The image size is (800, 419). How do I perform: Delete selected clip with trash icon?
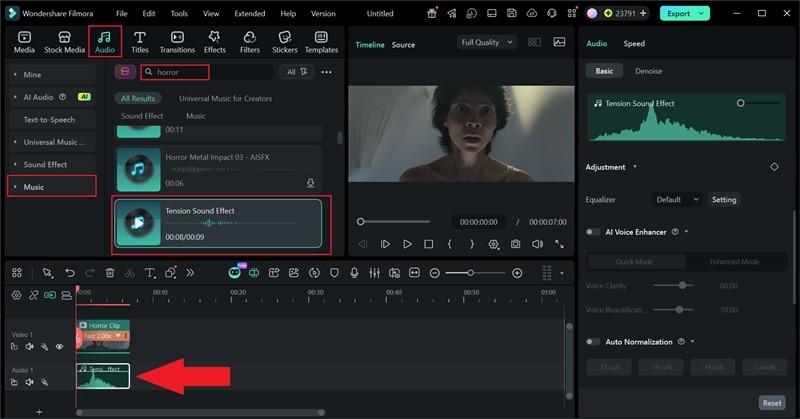(x=110, y=273)
